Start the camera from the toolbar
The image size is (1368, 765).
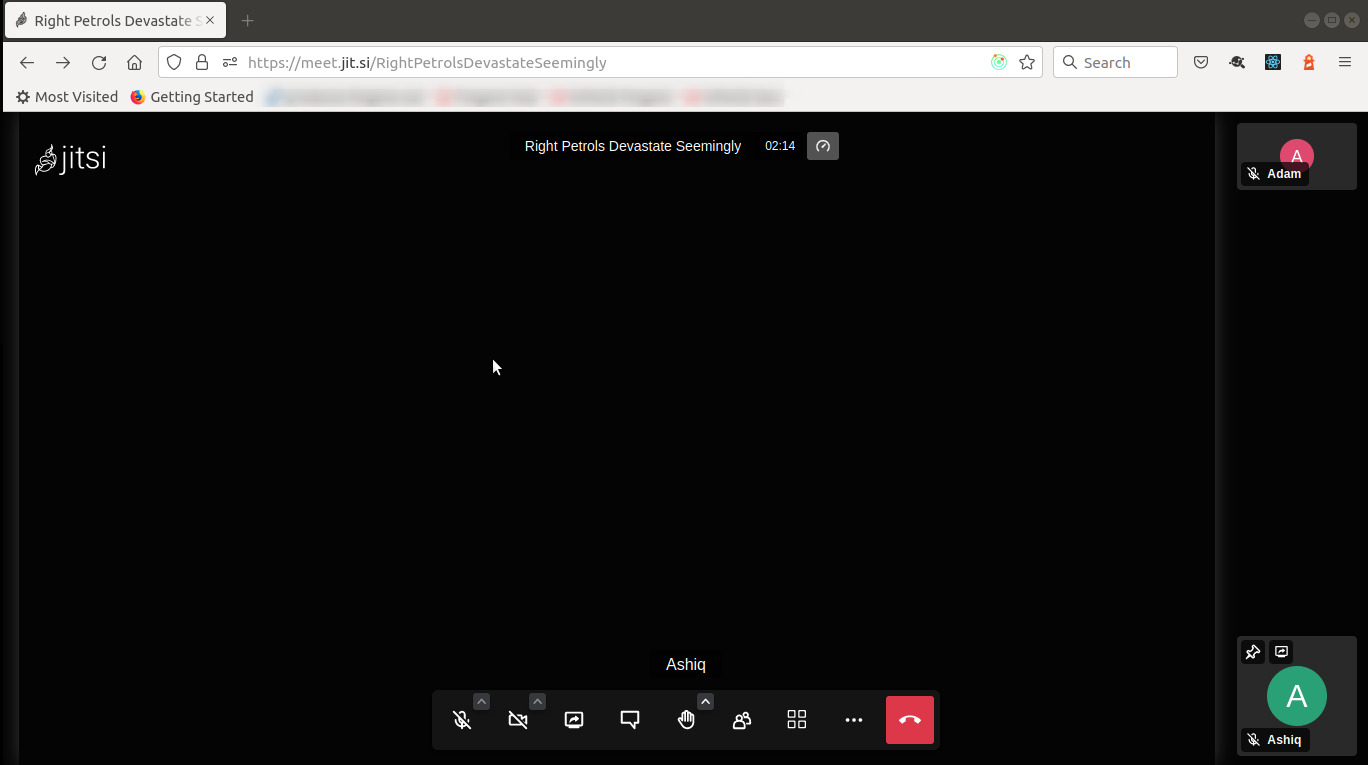[x=517, y=719]
